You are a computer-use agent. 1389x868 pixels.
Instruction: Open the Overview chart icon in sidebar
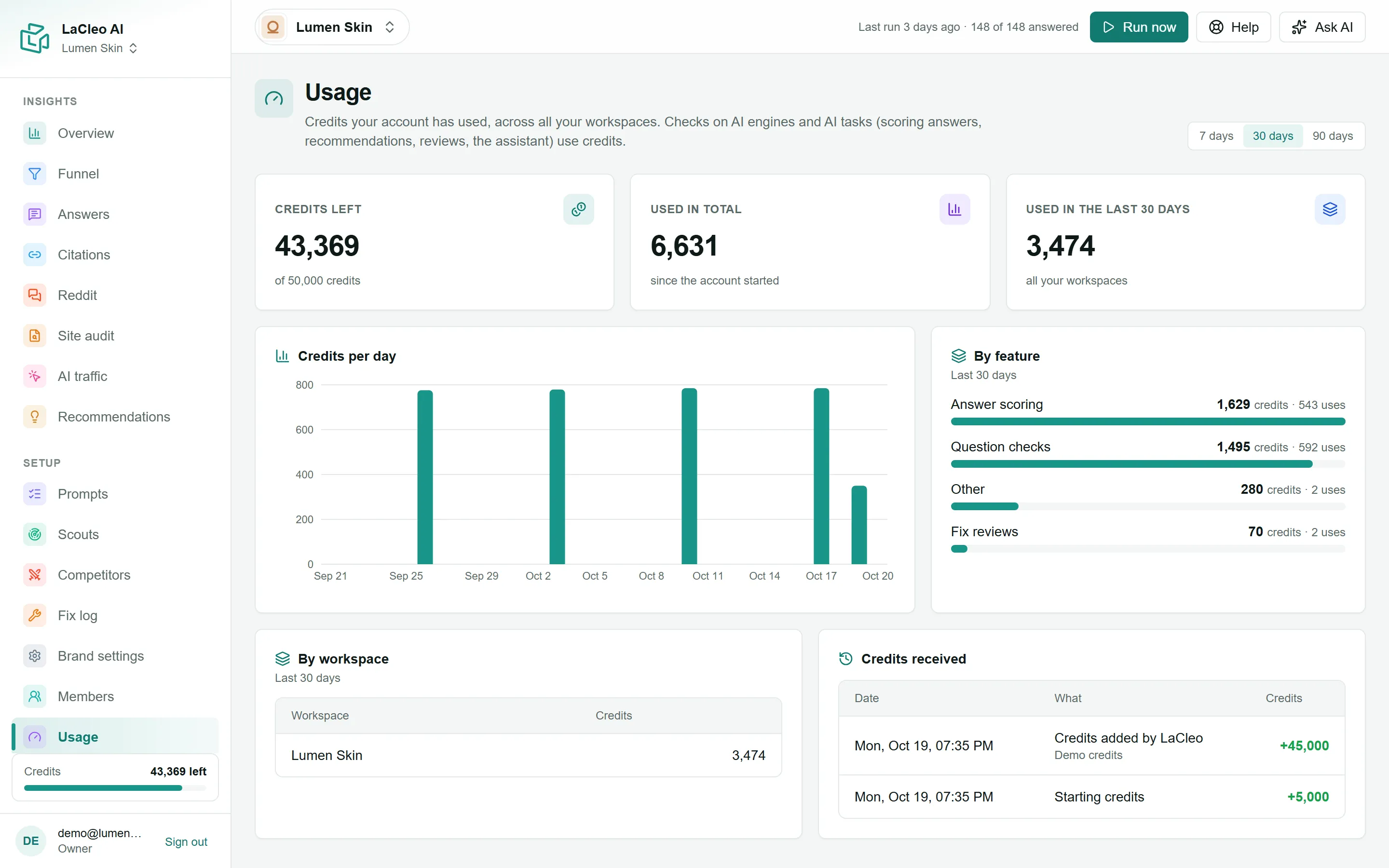coord(34,133)
